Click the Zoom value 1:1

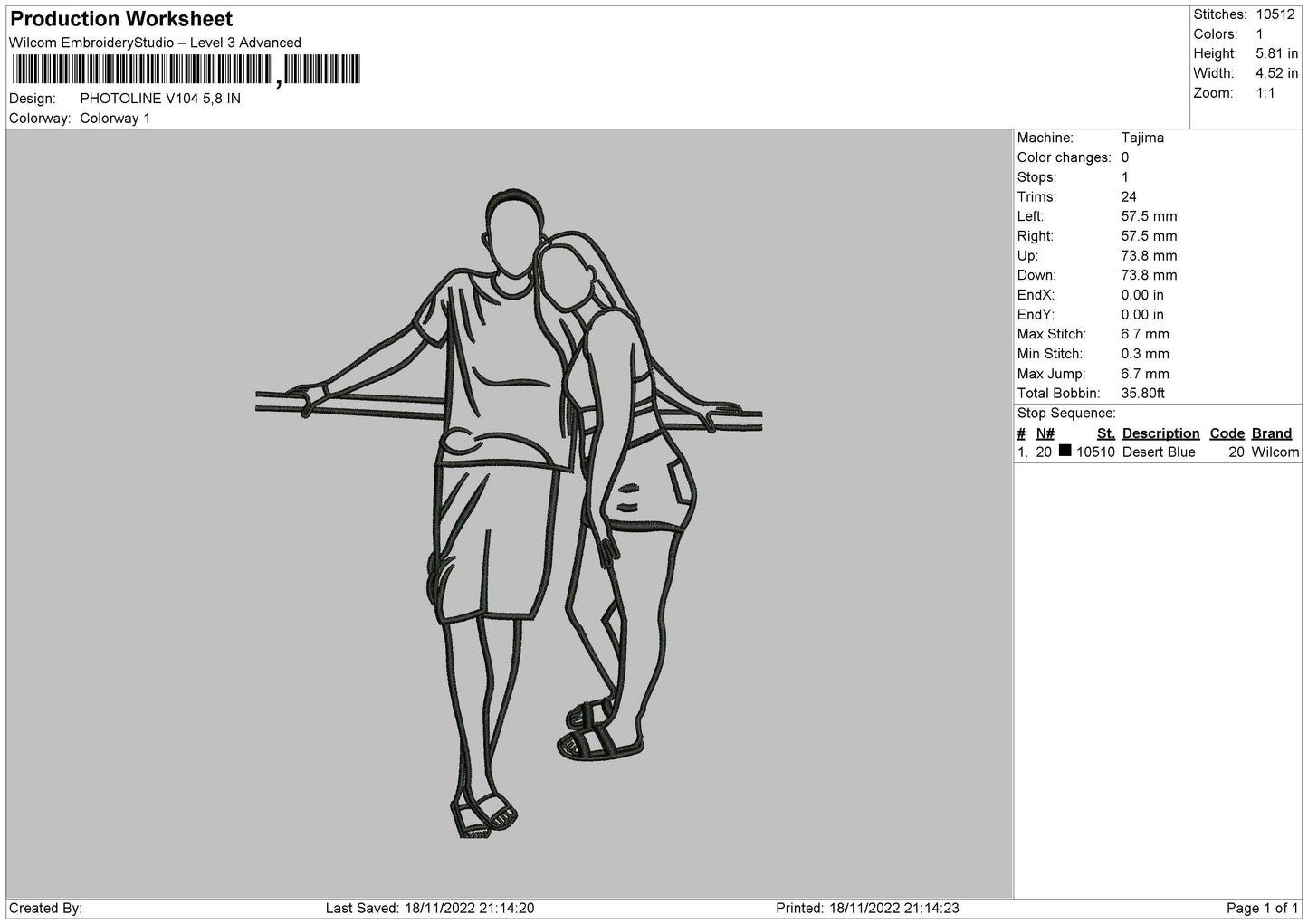pos(1265,93)
